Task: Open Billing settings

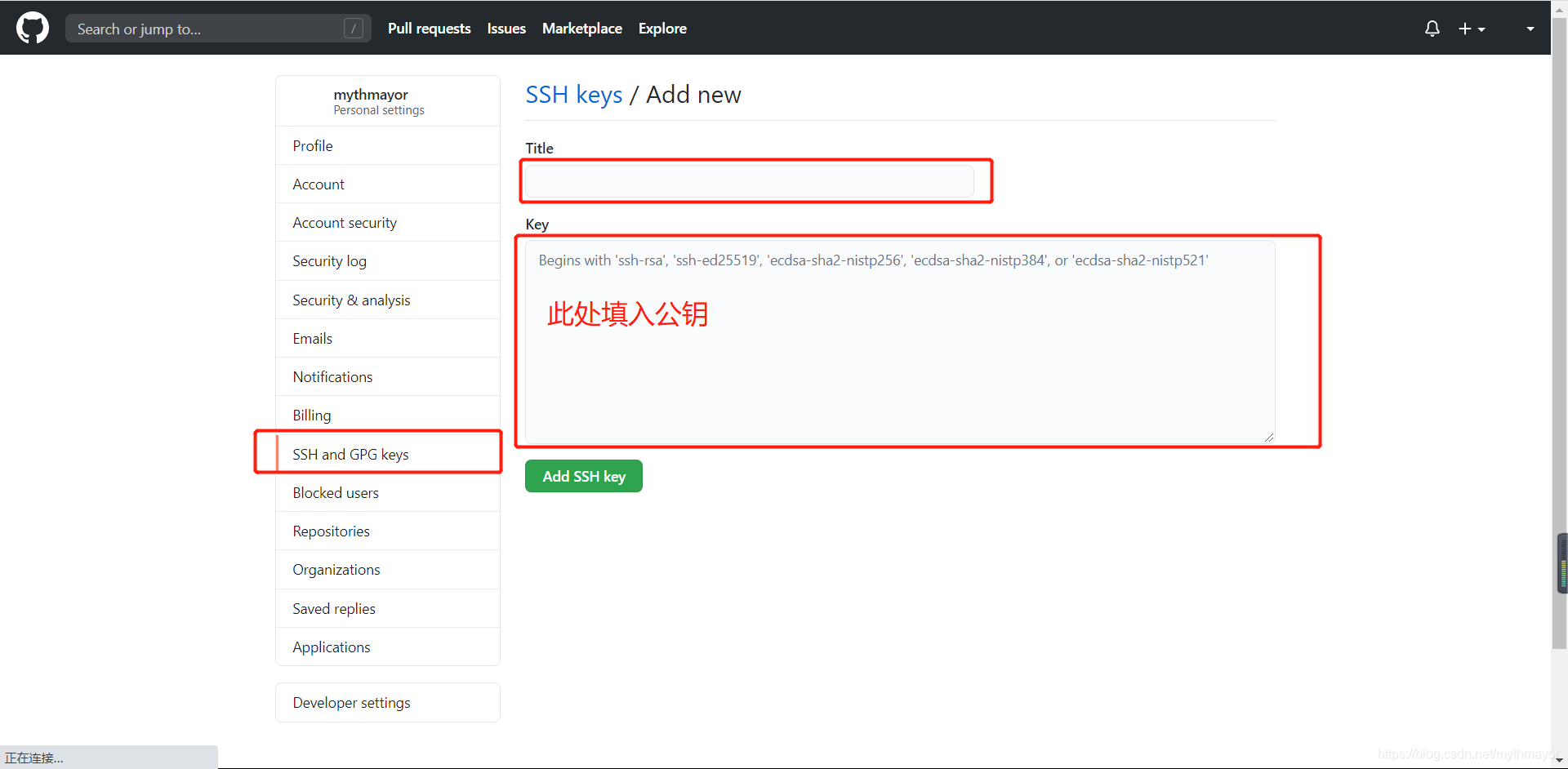Action: click(388, 415)
